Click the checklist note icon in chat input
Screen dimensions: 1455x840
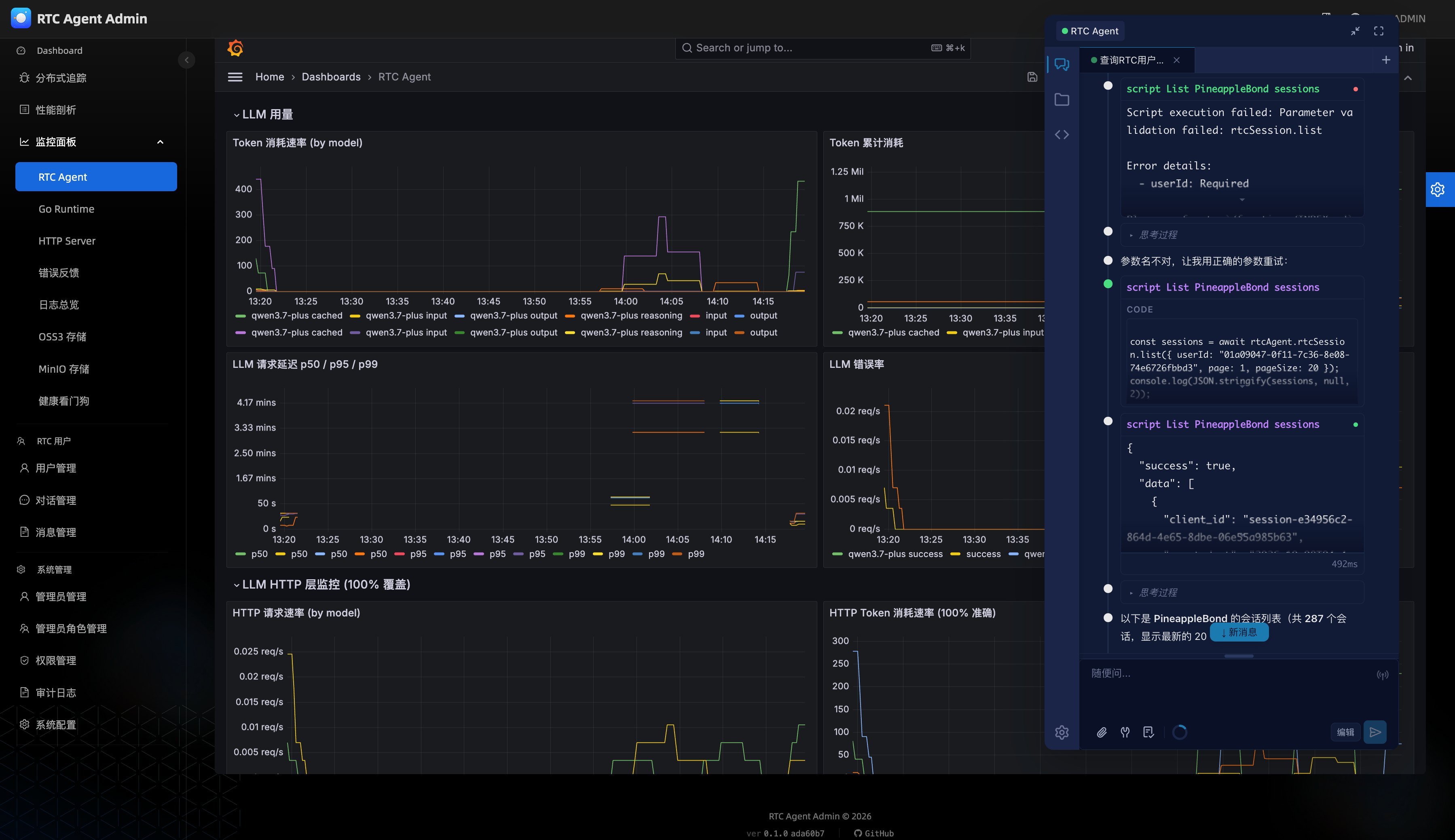click(x=1148, y=732)
